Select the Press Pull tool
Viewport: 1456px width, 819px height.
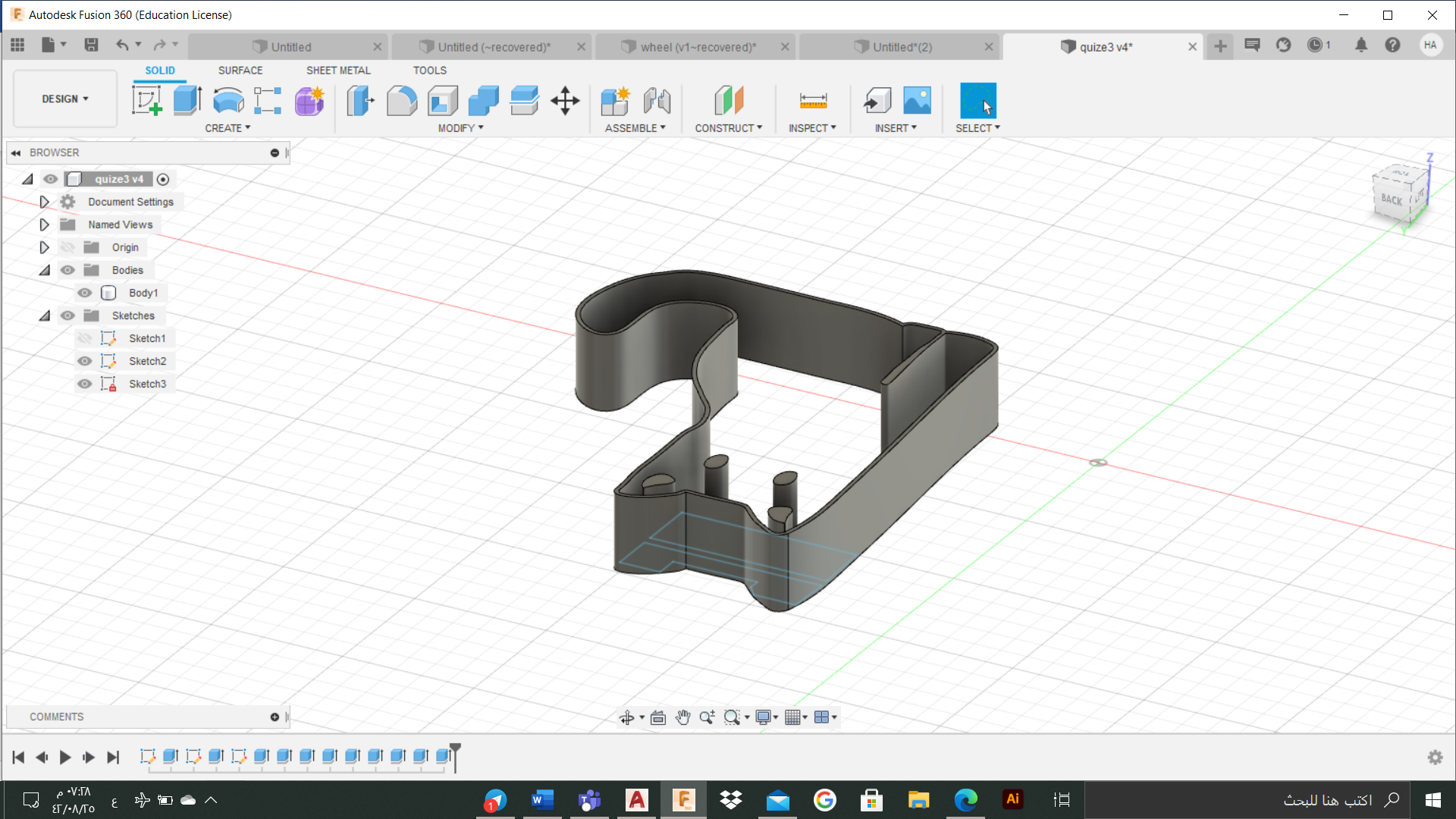(361, 100)
